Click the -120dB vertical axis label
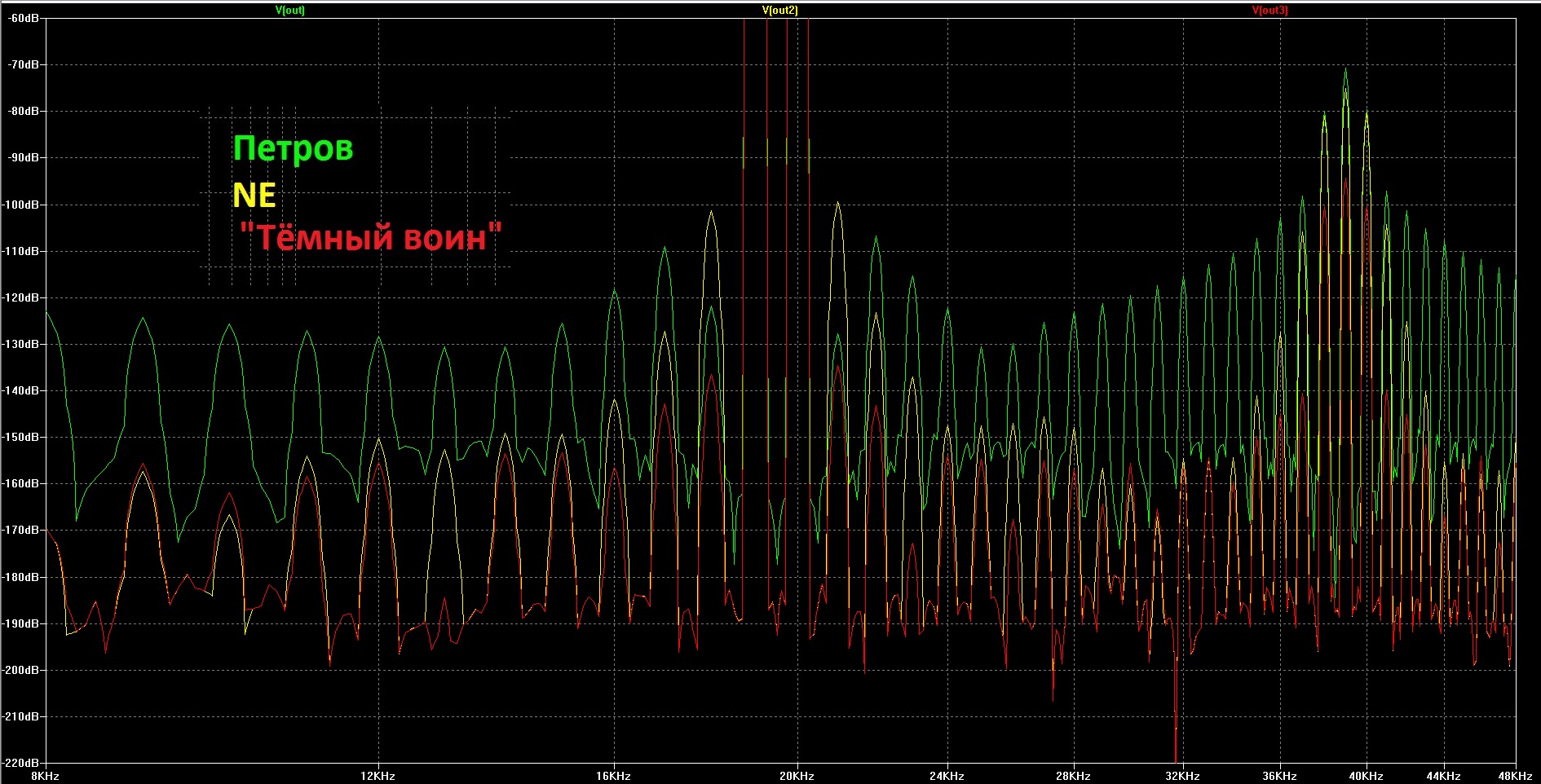1541x784 pixels. pos(21,298)
